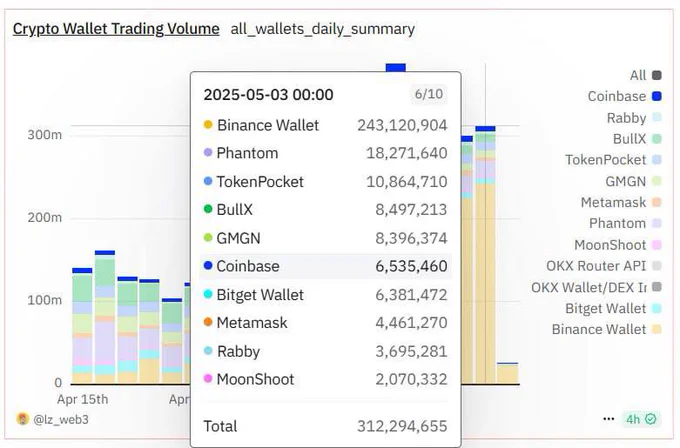The image size is (680, 448).
Task: Click the Binance Wallet row in tooltip
Action: click(325, 125)
